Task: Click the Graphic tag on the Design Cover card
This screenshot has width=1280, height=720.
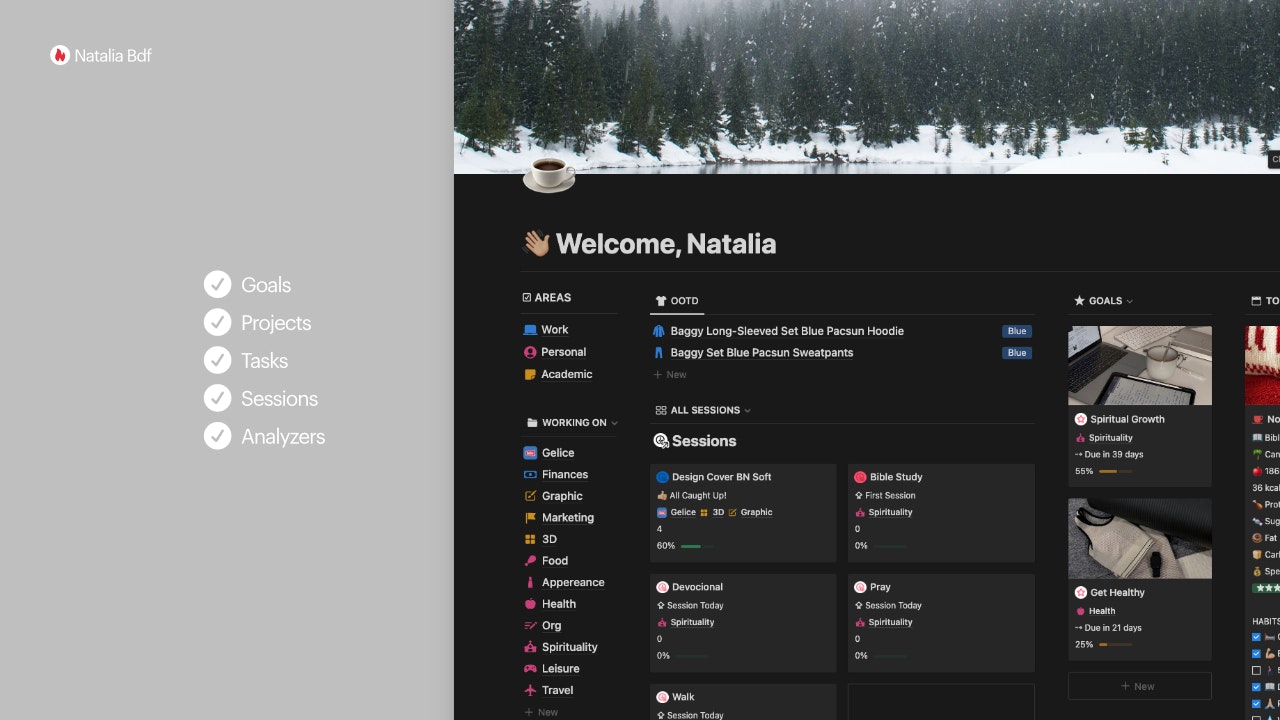Action: 756,512
